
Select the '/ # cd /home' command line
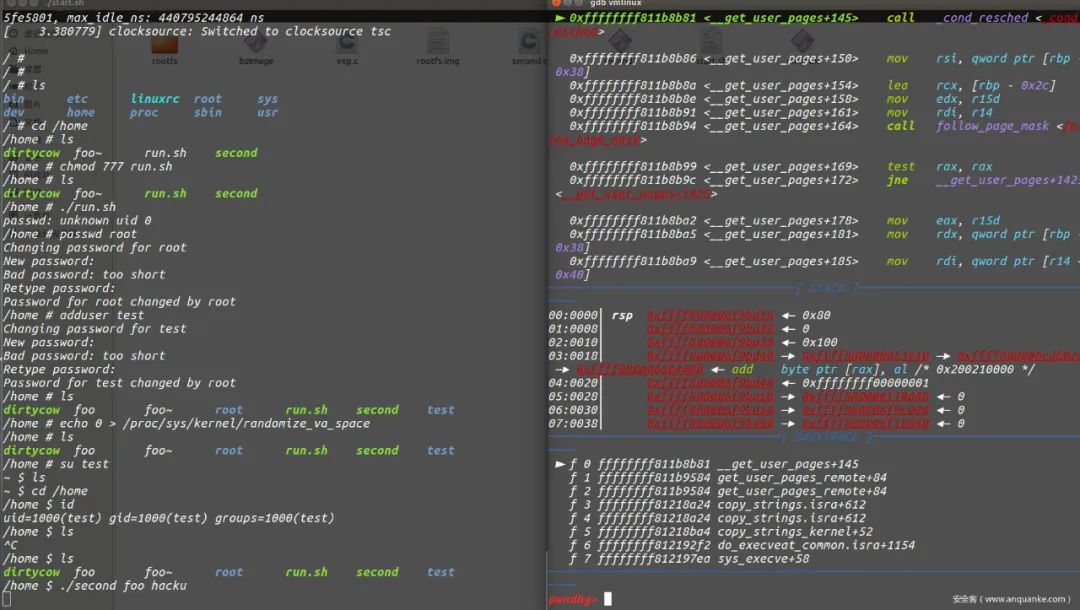[x=45, y=126]
